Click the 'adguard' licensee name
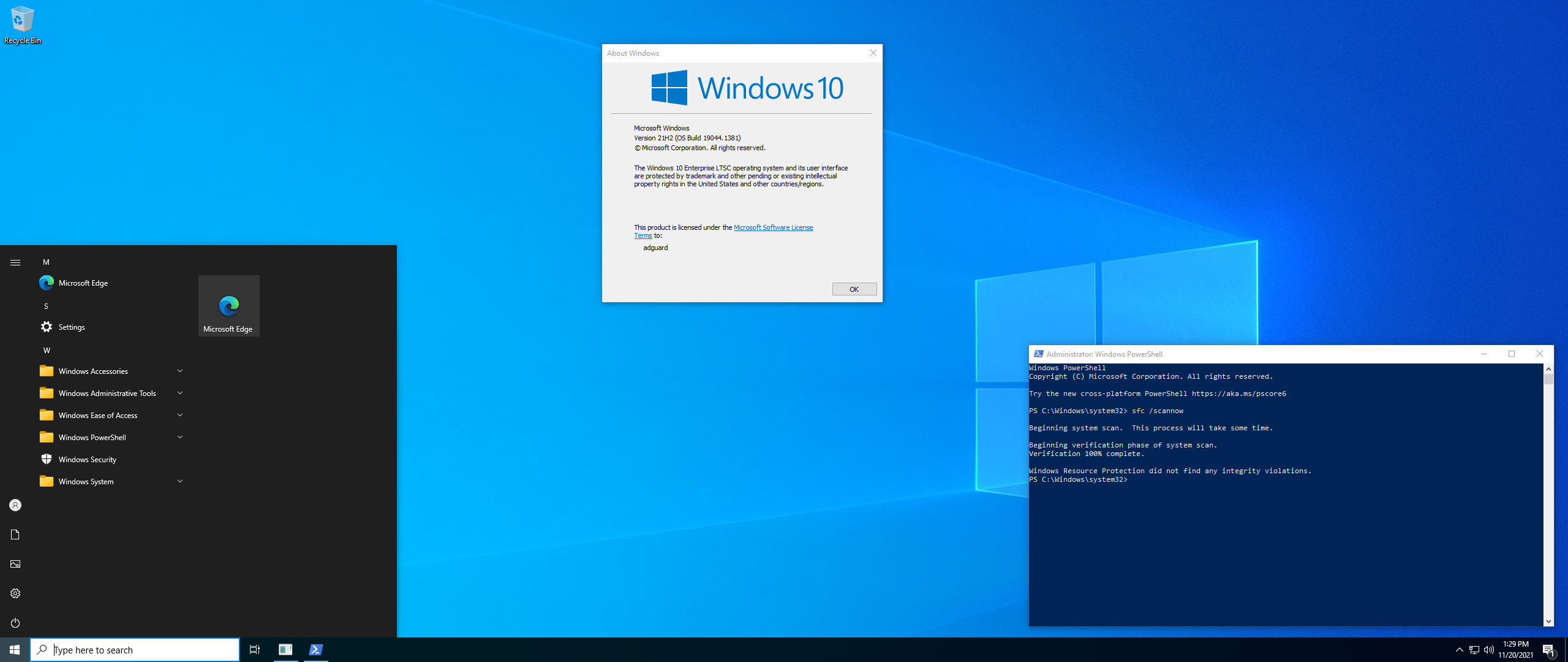Screen dimensions: 1568x662 pyautogui.click(x=655, y=248)
